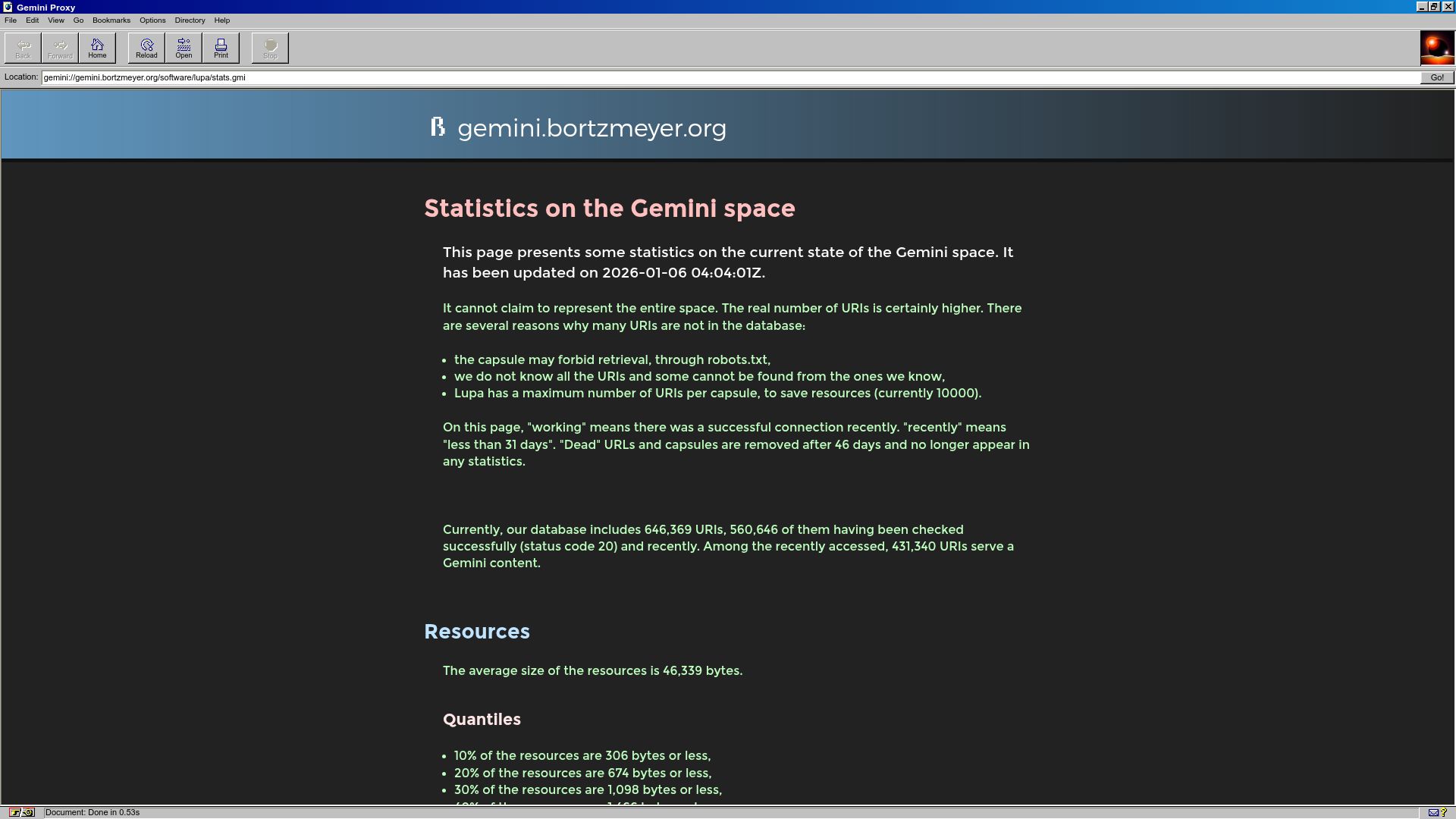Click '10% of the resources are 306 bytes' item
Image resolution: width=1456 pixels, height=819 pixels.
pos(582,756)
